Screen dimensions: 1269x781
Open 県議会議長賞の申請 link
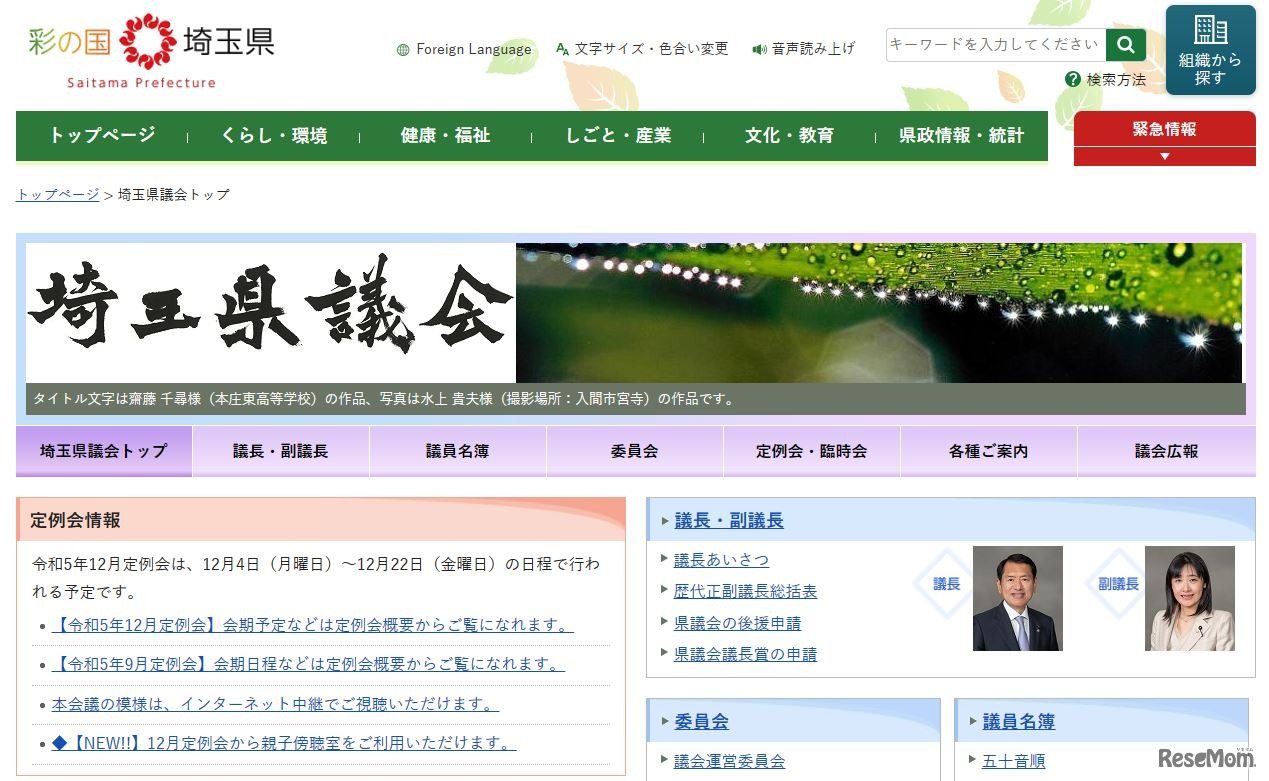[745, 654]
